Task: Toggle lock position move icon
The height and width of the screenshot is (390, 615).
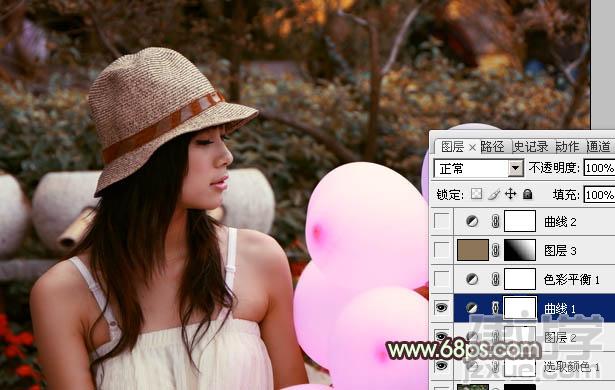Action: (x=510, y=194)
